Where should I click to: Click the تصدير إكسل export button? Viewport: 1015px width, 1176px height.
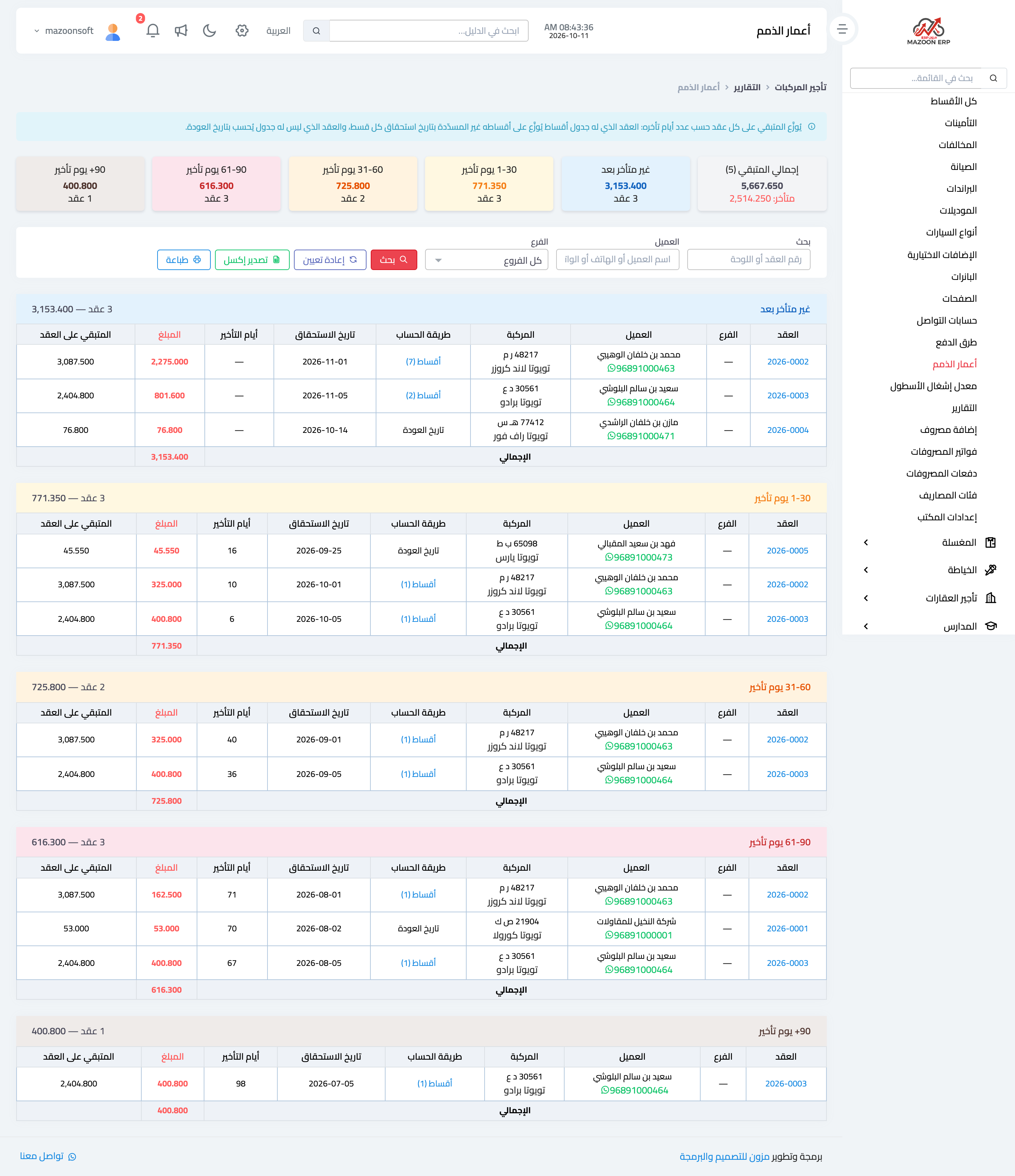pos(252,260)
